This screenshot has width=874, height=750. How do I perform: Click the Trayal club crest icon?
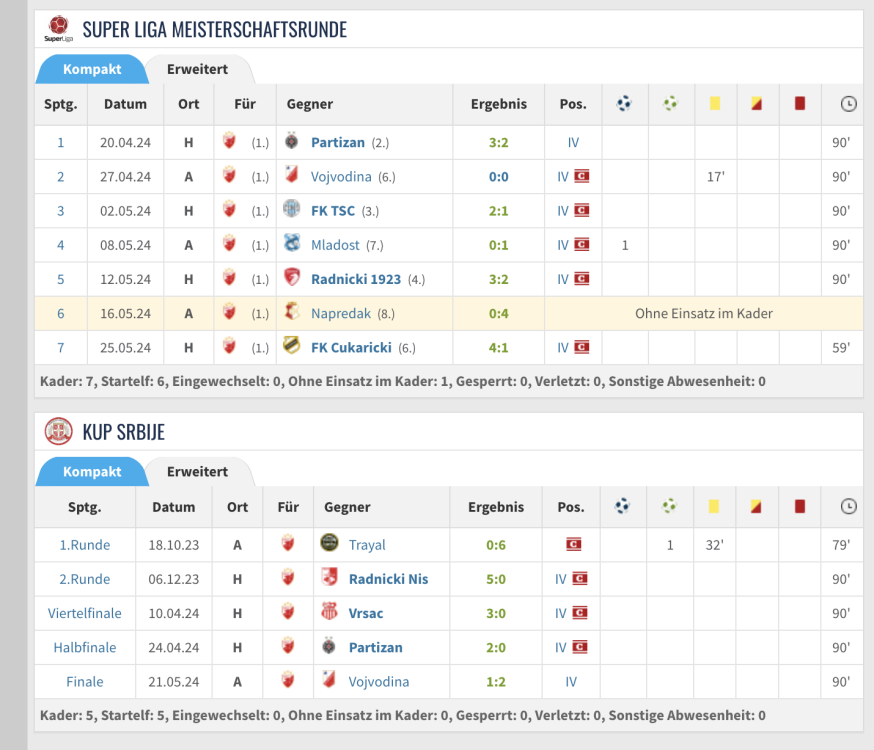(x=329, y=544)
